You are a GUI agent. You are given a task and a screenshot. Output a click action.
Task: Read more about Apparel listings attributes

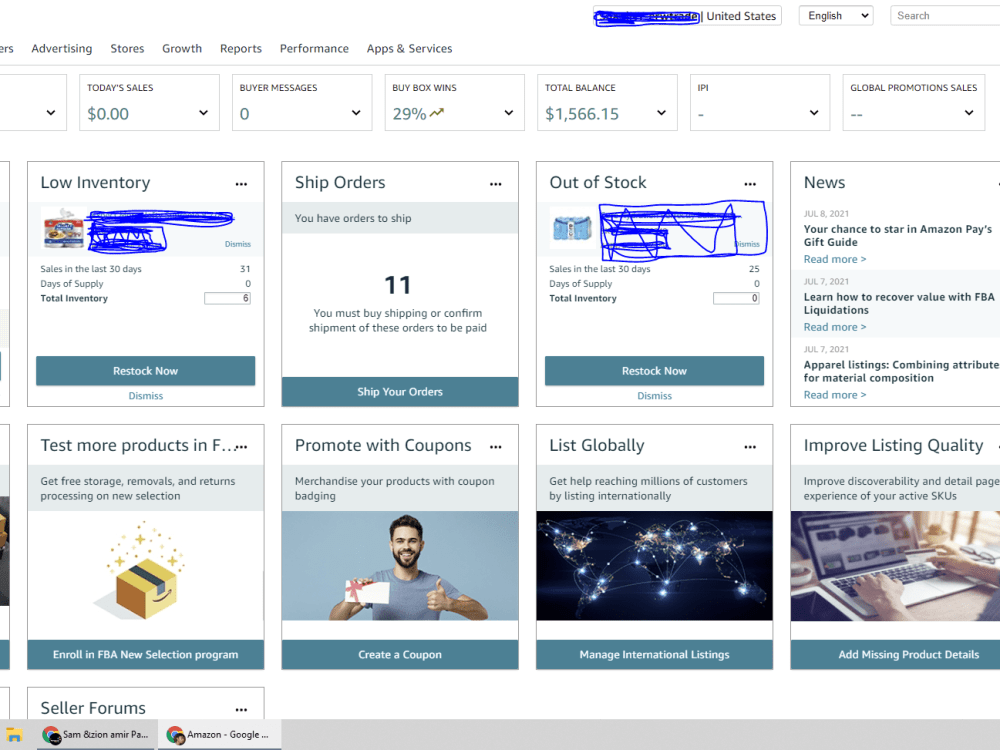click(835, 395)
